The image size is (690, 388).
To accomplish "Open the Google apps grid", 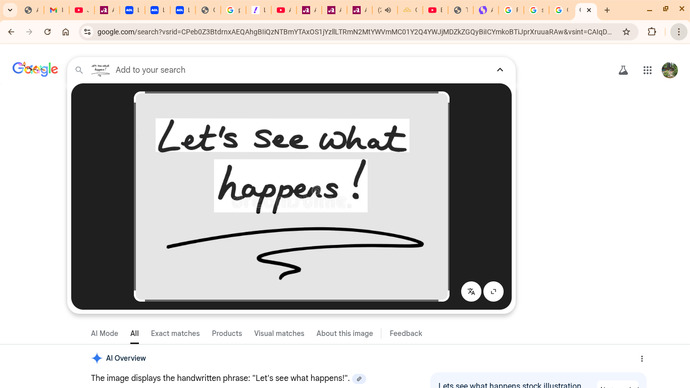I will (x=647, y=70).
